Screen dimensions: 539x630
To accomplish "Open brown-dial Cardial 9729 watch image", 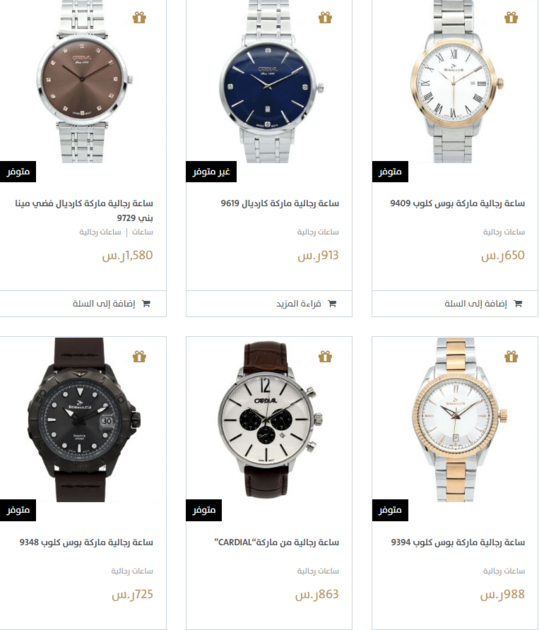I will tap(83, 81).
